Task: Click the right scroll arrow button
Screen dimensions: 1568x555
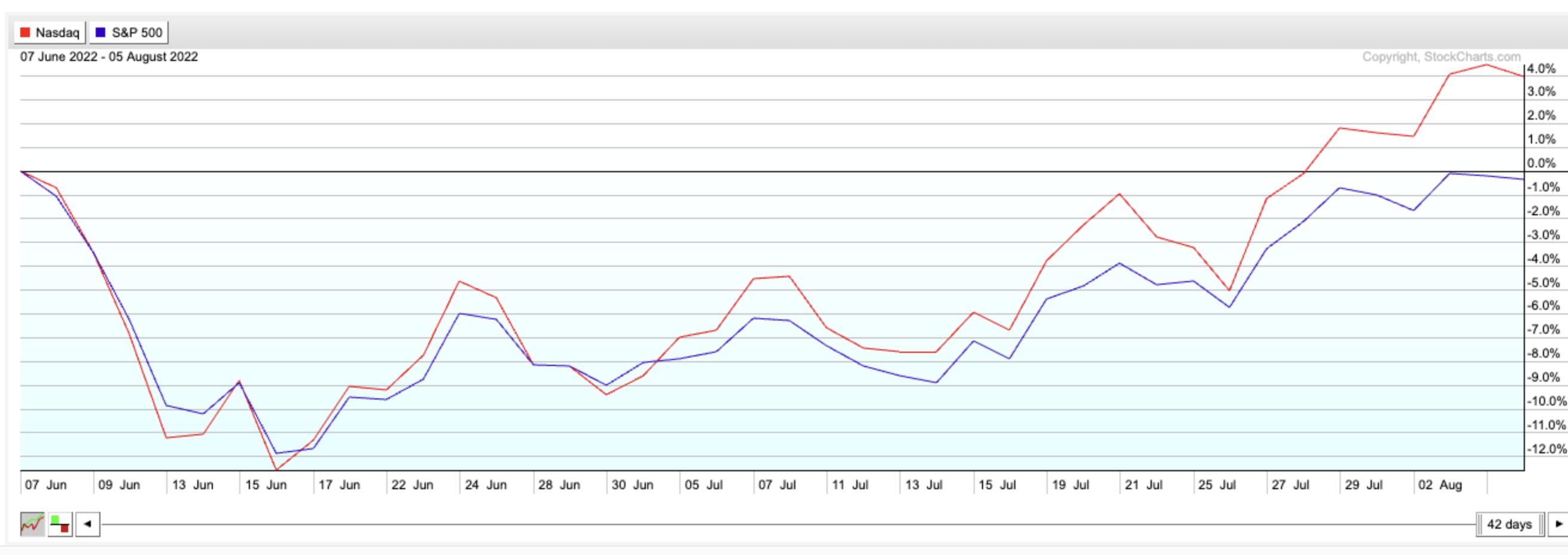Action: pos(1558,524)
